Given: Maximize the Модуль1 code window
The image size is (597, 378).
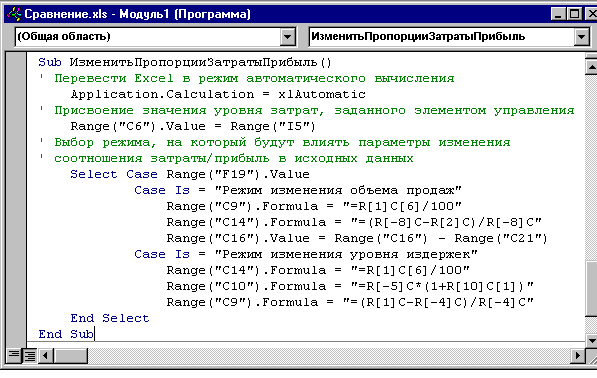Looking at the screenshot, I should click(574, 14).
